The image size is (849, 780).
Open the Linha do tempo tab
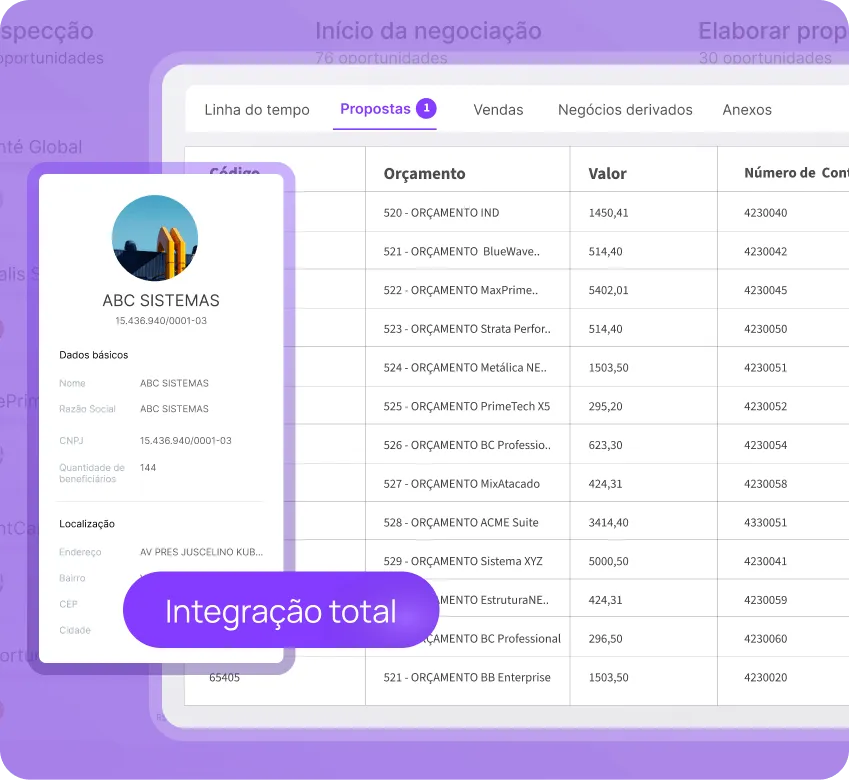(x=257, y=110)
